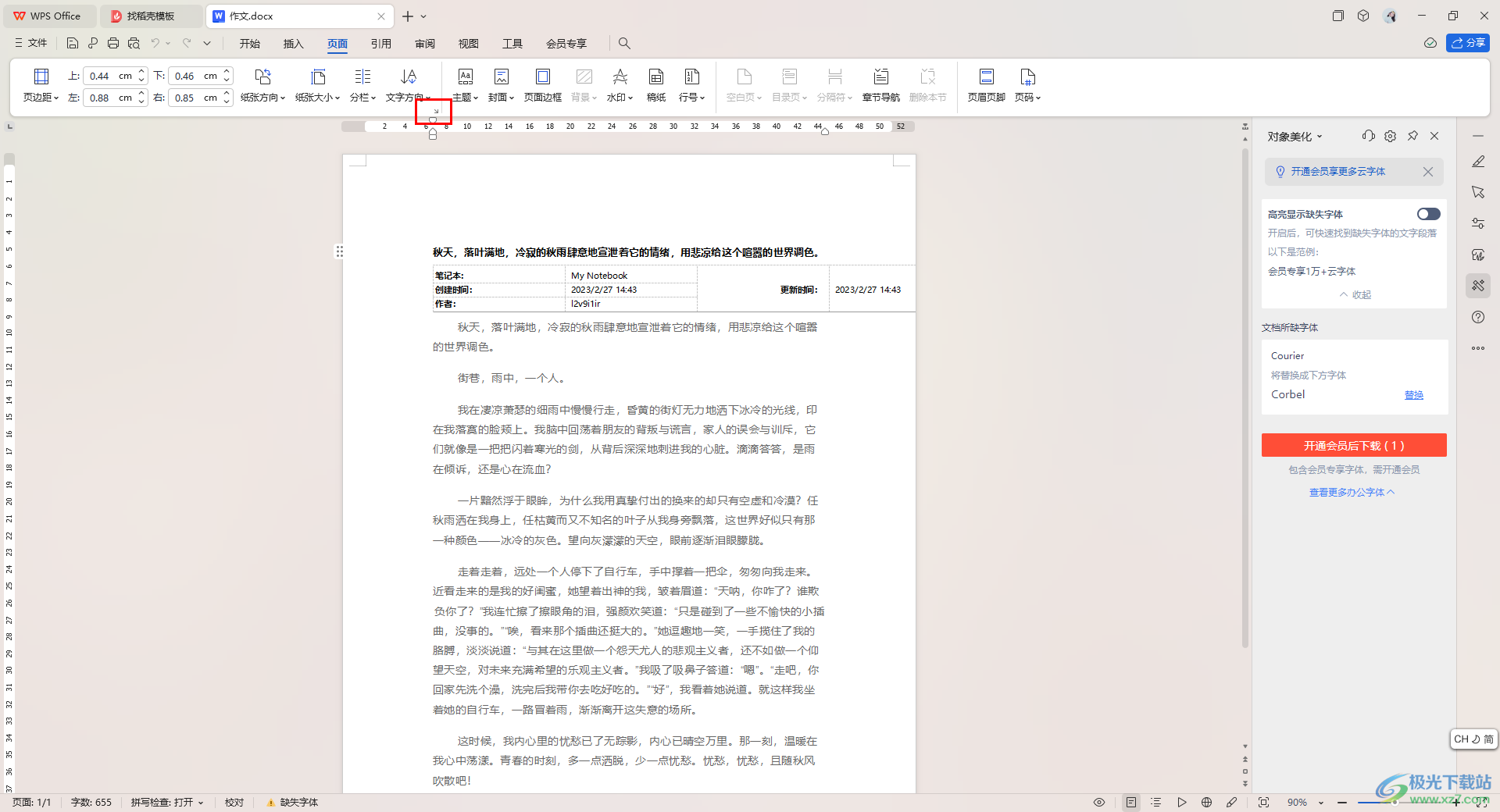Click the pen tool in right sidebar
Image resolution: width=1500 pixels, height=812 pixels.
point(1478,162)
